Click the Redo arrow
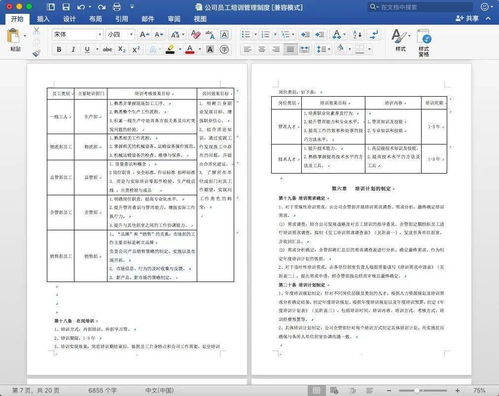499x396 pixels. coord(102,7)
